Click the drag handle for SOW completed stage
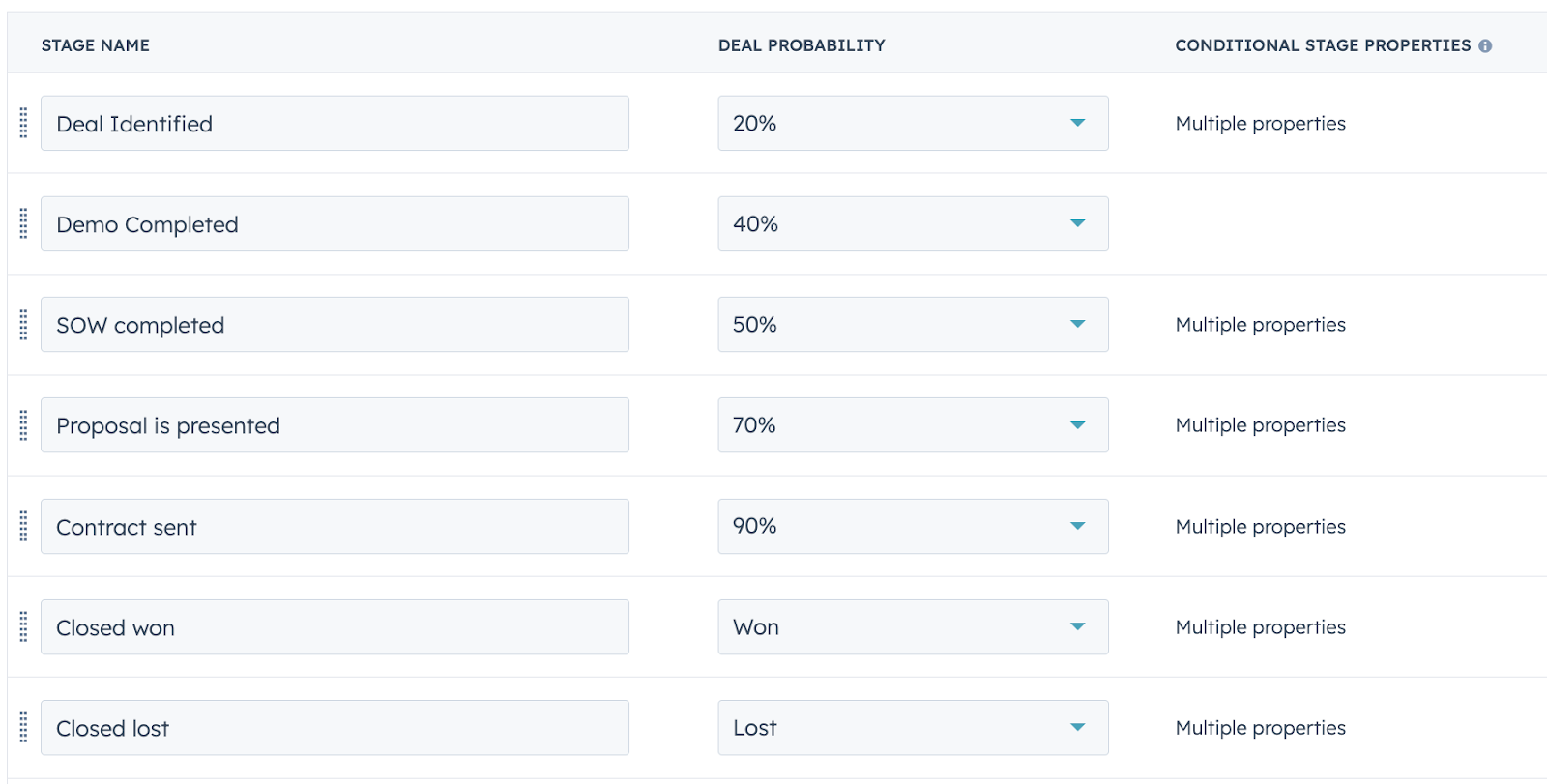1547x784 pixels. tap(24, 325)
